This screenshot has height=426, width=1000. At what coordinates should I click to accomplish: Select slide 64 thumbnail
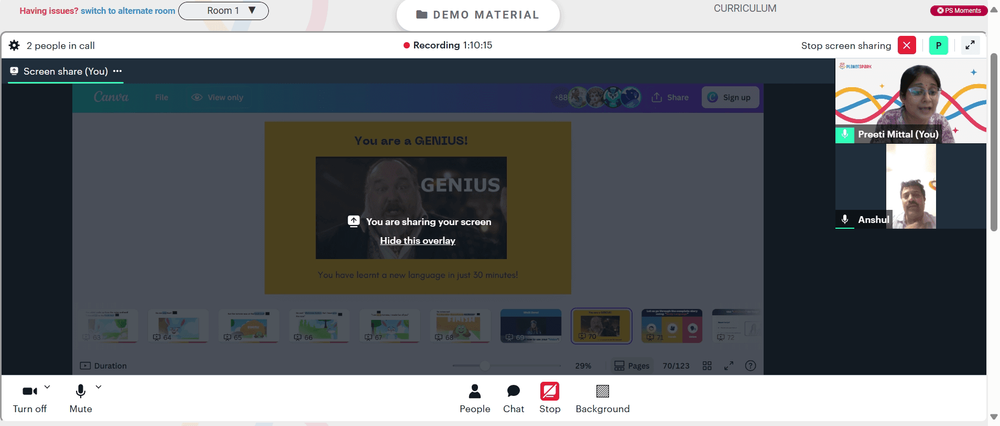(x=178, y=326)
